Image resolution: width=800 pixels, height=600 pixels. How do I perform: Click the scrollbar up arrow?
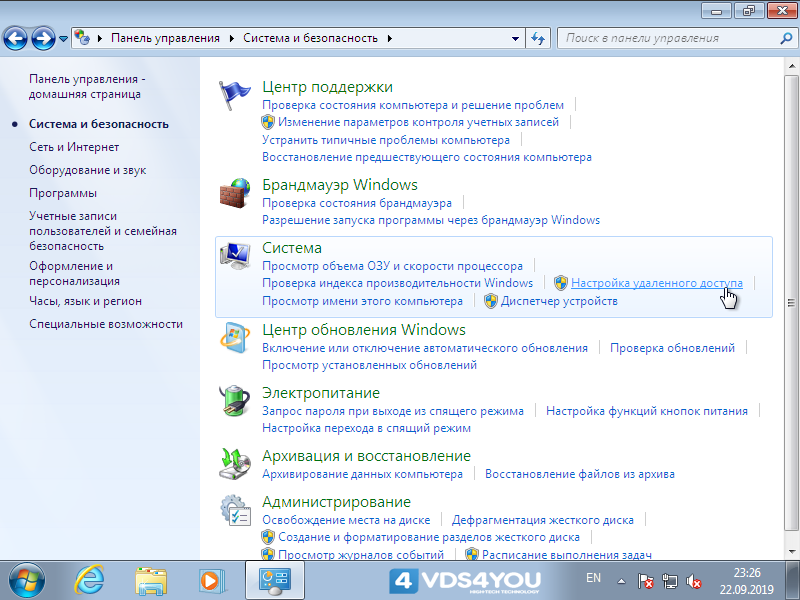(x=792, y=65)
